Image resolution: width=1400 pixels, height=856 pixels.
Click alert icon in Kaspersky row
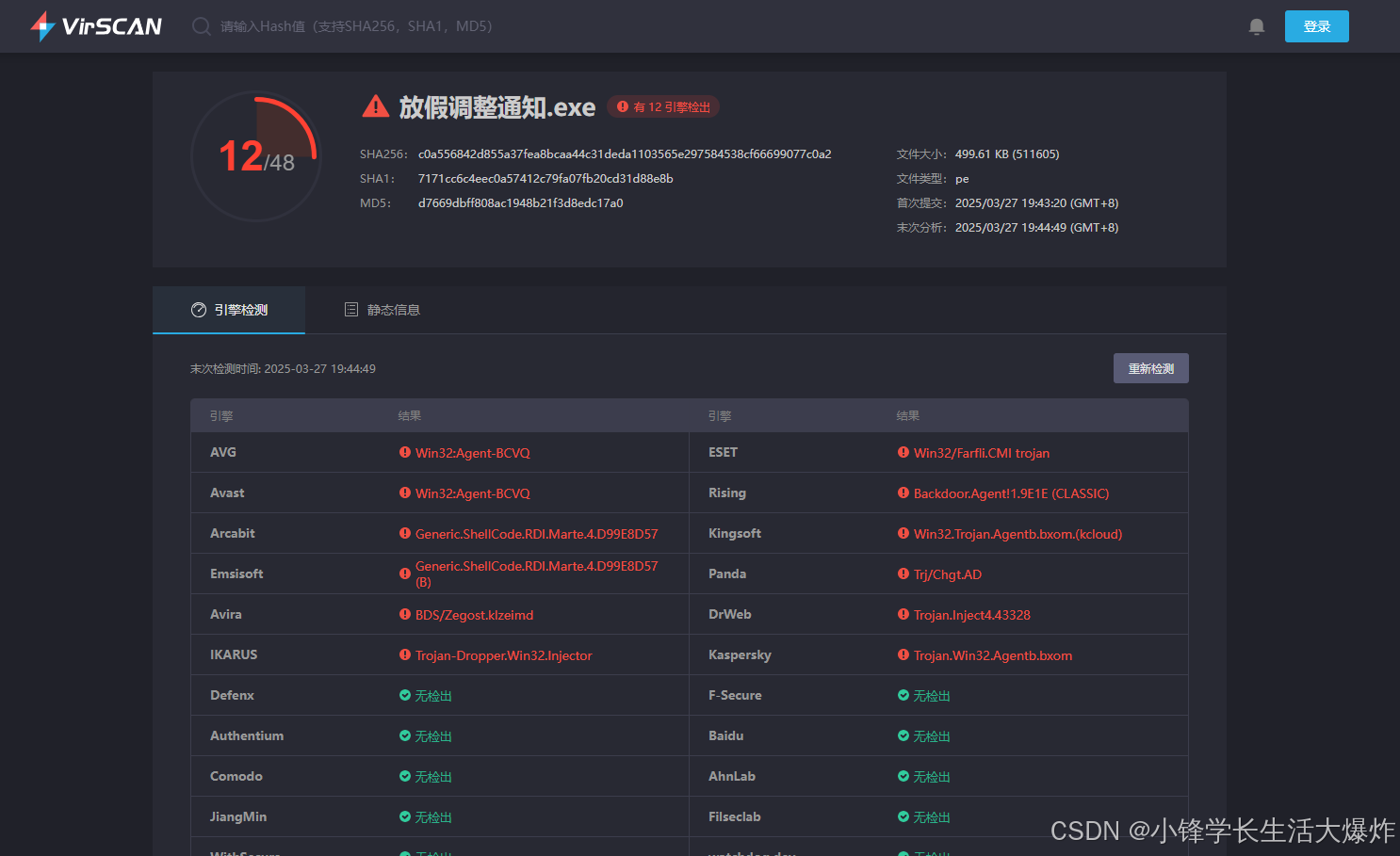coord(903,654)
